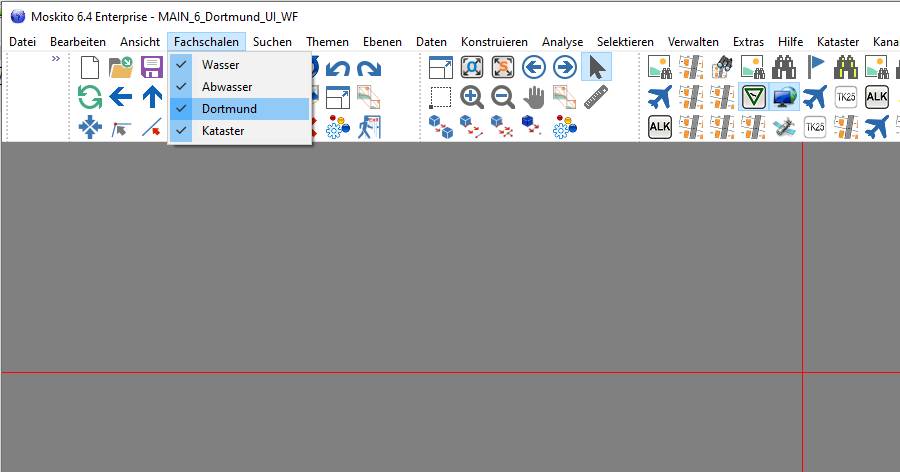900x472 pixels.
Task: Click the satellite icon in toolbar
Action: pyautogui.click(x=785, y=127)
